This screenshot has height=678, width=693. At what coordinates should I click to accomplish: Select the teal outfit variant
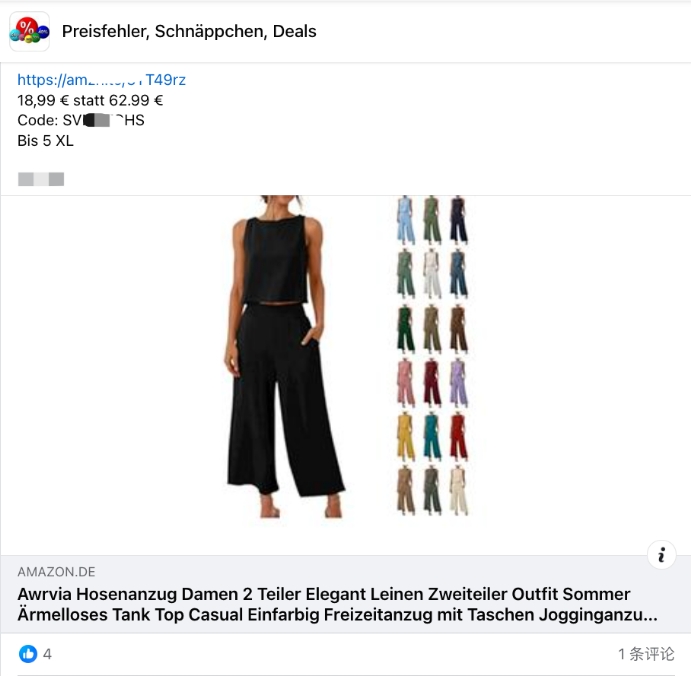[432, 436]
